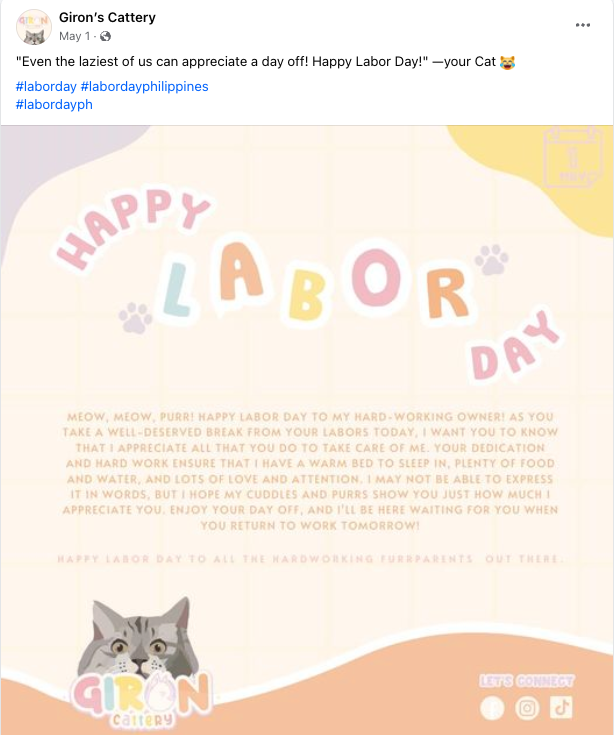Image resolution: width=614 pixels, height=735 pixels.
Task: Select the #labordayph hashtag
Action: 55,104
